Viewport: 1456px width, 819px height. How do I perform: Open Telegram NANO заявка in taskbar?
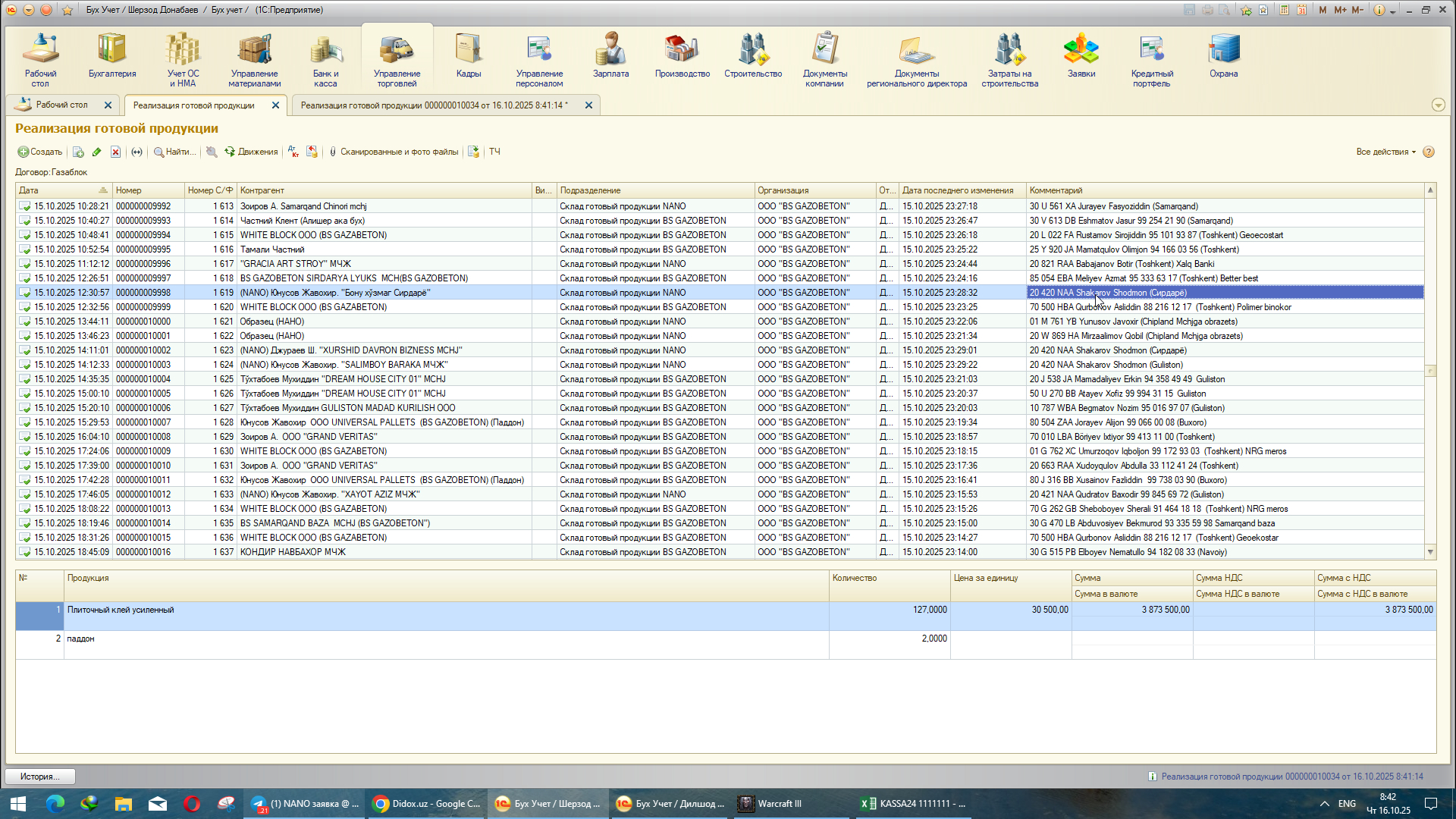coord(305,804)
